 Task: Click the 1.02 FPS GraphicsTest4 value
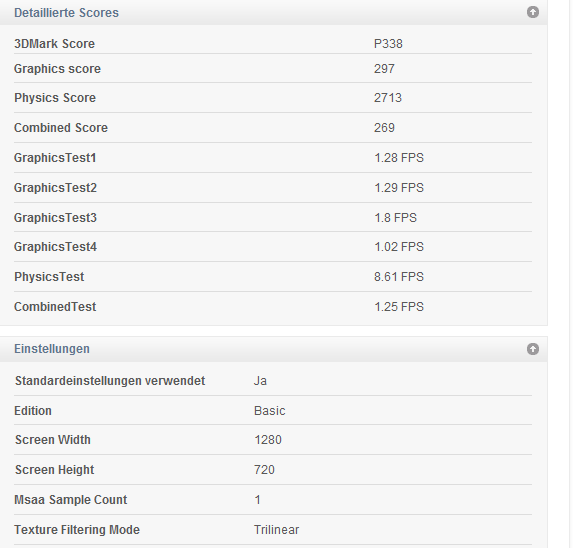399,247
